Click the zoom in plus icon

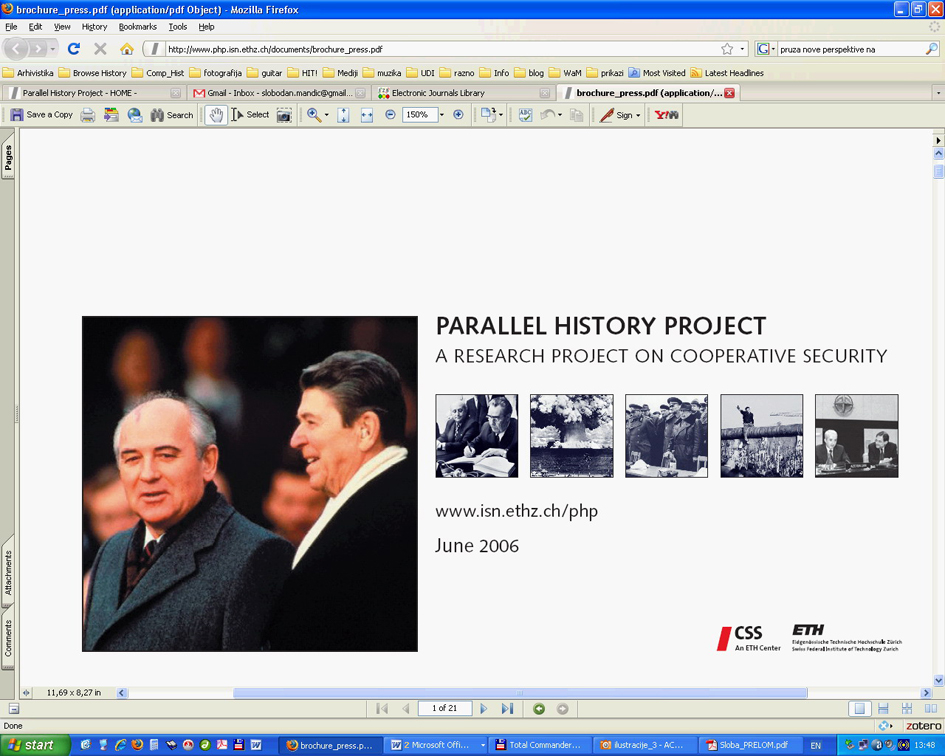pos(458,115)
